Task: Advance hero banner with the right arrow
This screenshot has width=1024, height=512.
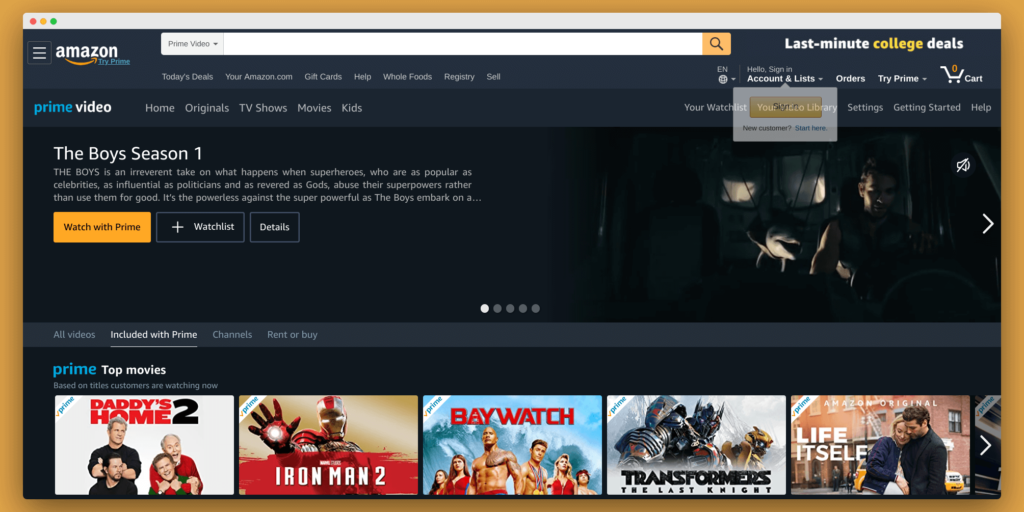Action: click(x=987, y=224)
